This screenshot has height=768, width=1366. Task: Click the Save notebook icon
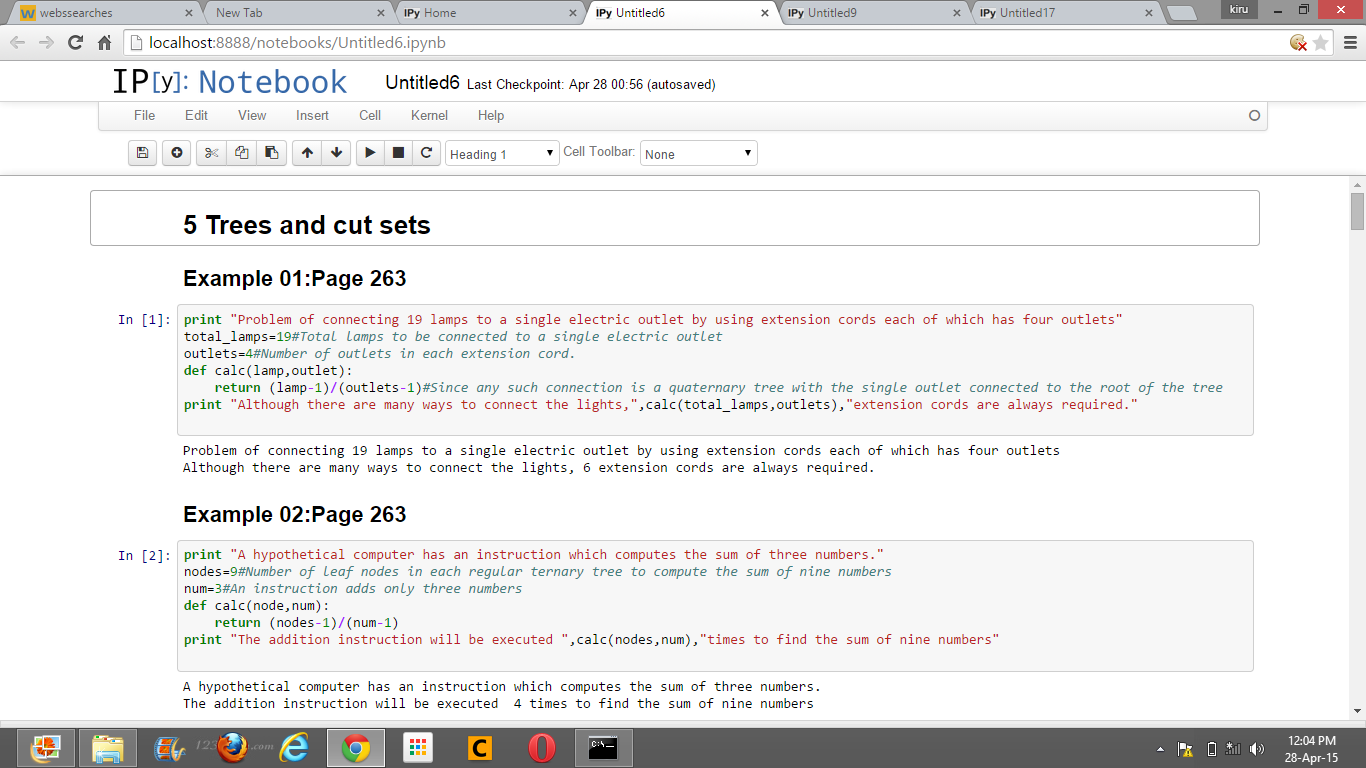[x=142, y=153]
